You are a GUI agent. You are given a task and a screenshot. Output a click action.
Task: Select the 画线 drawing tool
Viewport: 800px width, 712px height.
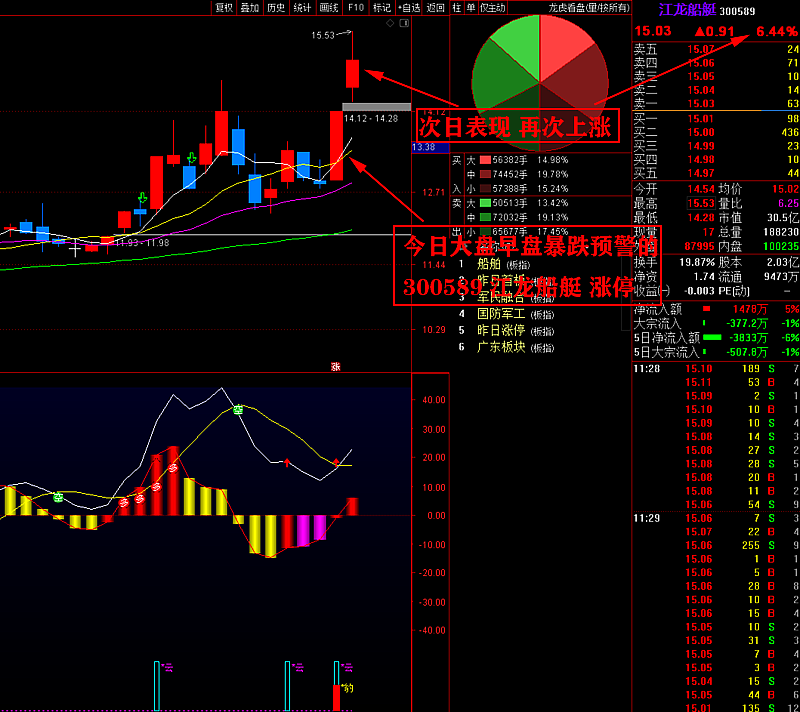pyautogui.click(x=328, y=7)
